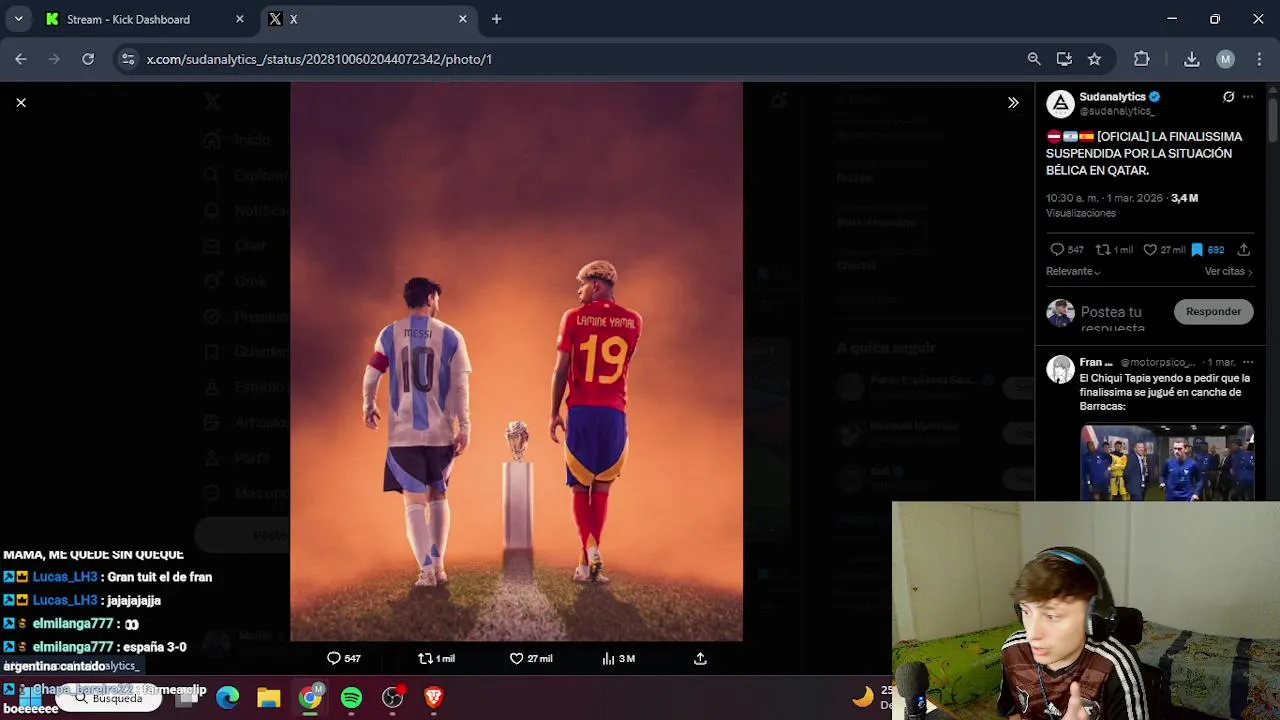
Task: Open Chrome three-dot menu
Action: click(1258, 59)
